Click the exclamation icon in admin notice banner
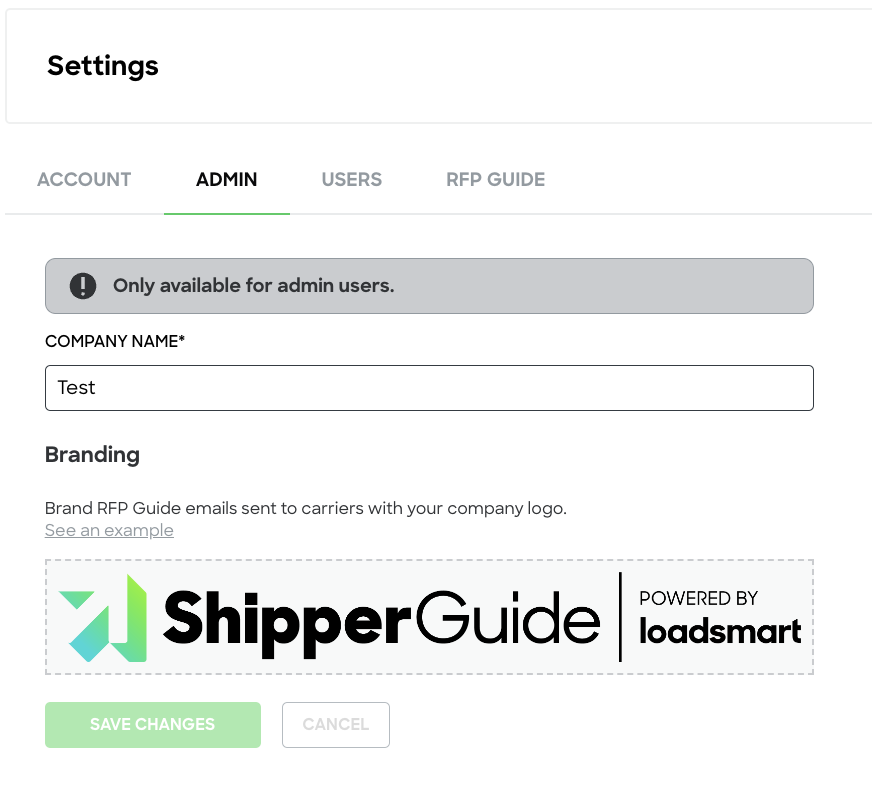 [84, 285]
